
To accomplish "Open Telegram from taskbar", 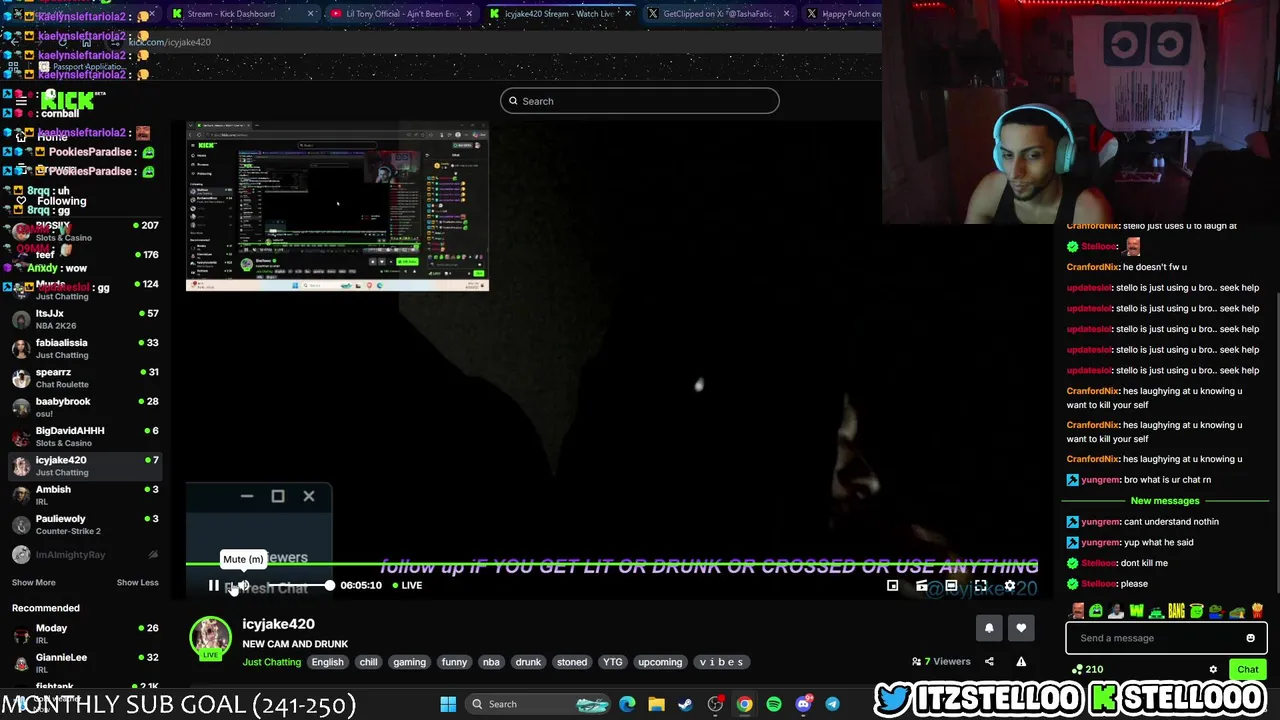I will [832, 704].
